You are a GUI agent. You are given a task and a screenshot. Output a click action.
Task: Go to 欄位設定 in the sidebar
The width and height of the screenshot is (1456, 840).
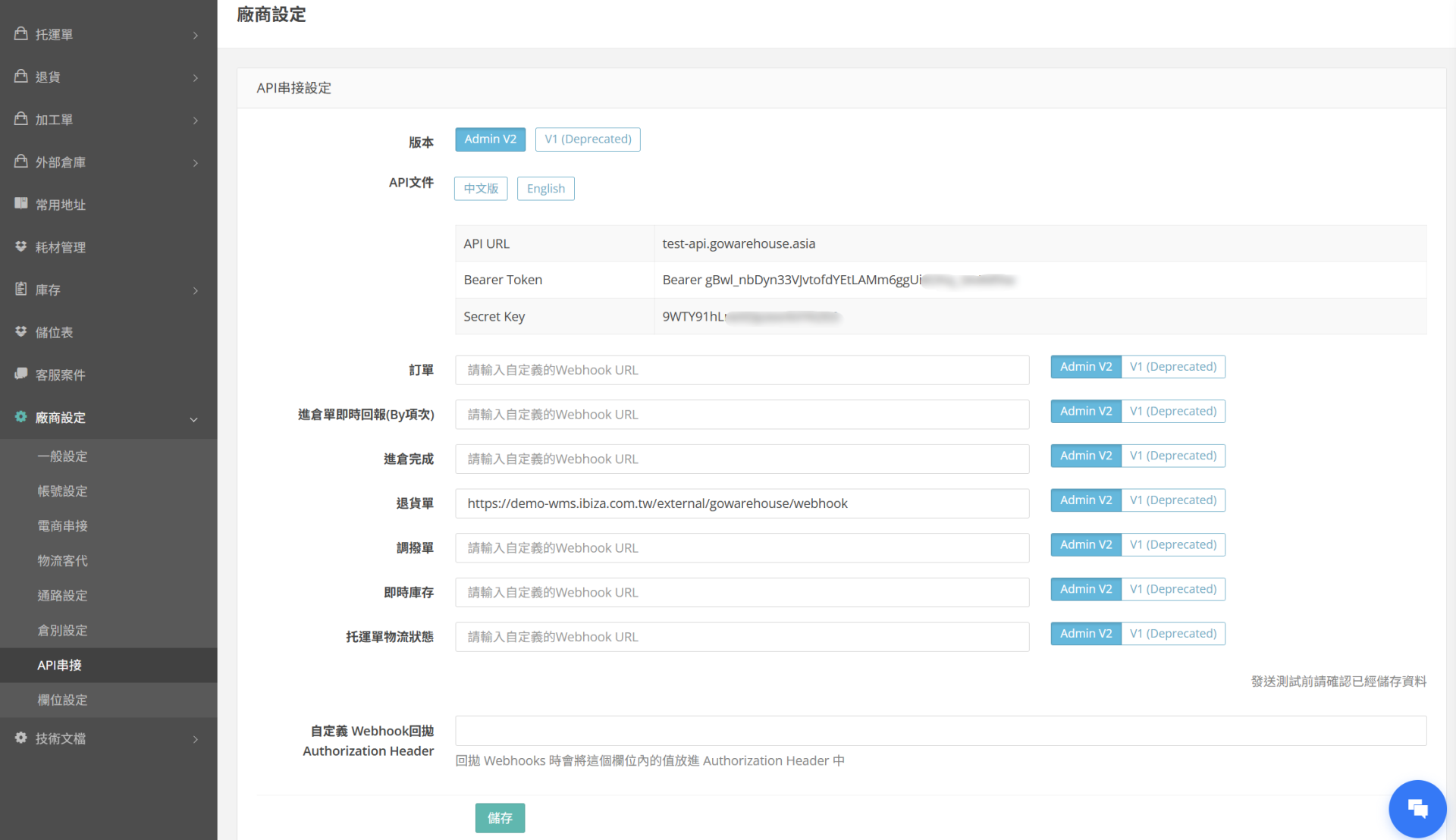pos(62,700)
